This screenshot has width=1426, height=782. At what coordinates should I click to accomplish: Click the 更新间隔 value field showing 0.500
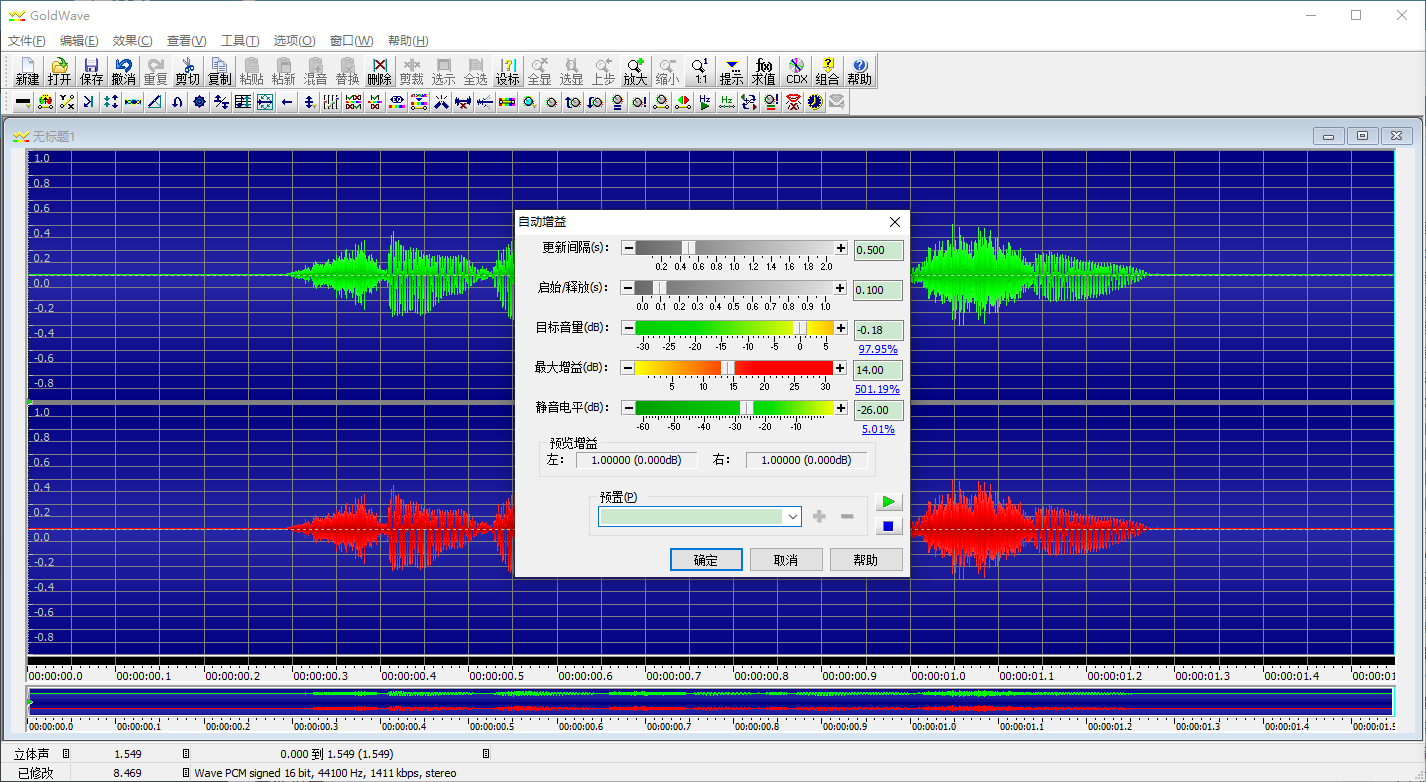point(878,250)
